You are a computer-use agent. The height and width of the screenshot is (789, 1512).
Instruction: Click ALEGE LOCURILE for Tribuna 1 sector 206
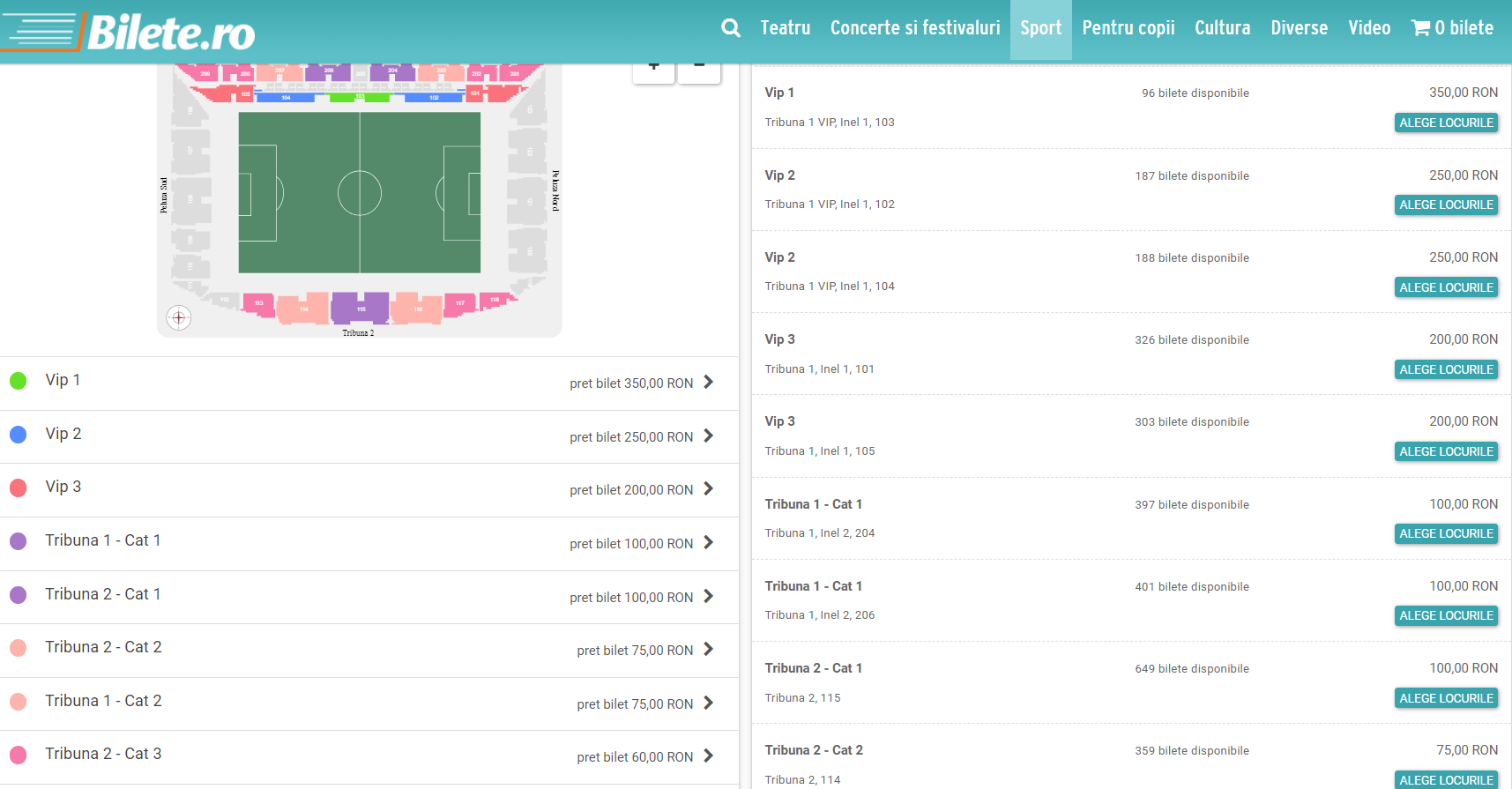tap(1446, 615)
